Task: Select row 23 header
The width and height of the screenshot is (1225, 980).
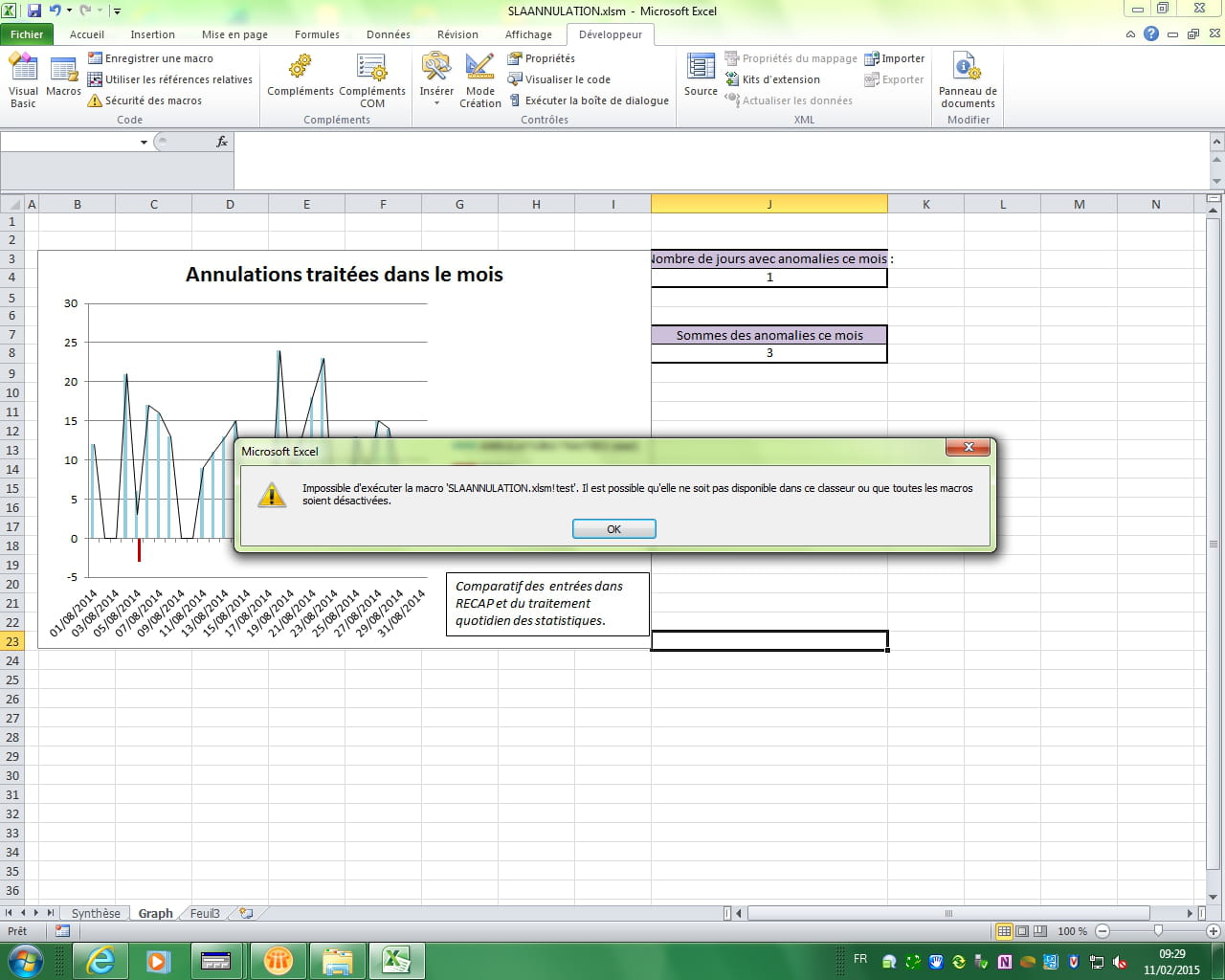Action: click(12, 641)
